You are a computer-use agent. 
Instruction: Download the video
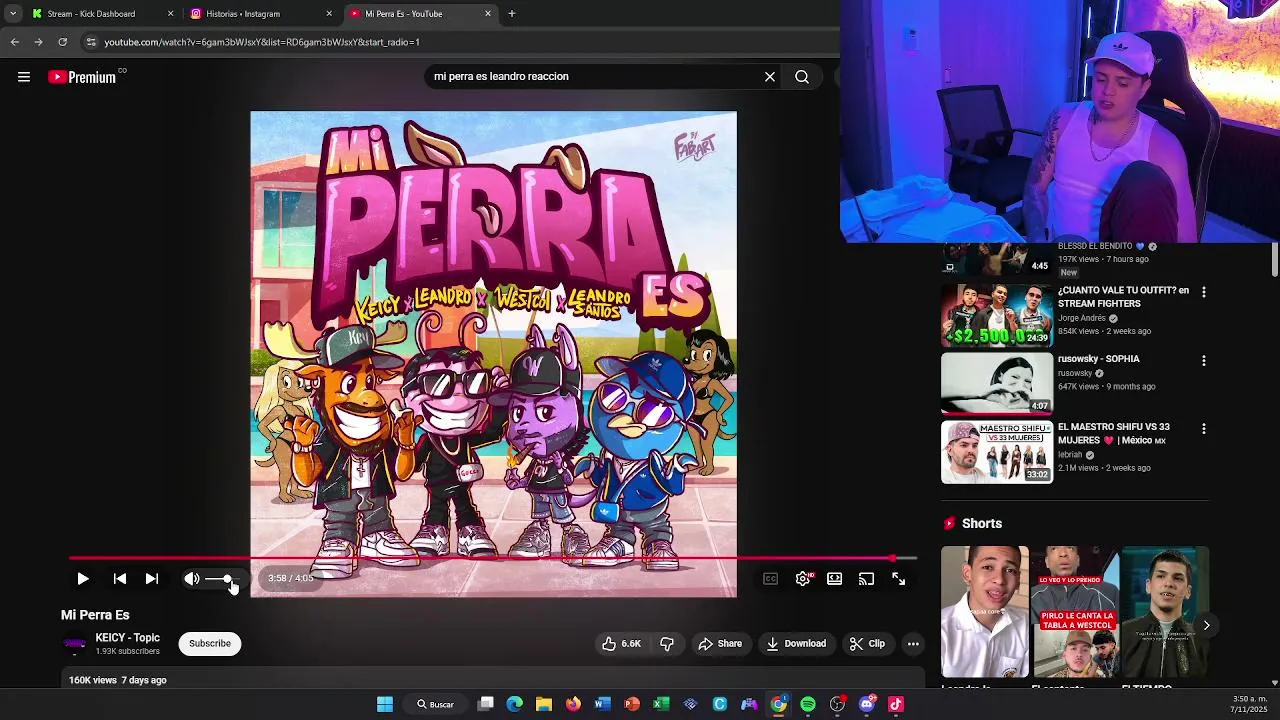pyautogui.click(x=796, y=644)
